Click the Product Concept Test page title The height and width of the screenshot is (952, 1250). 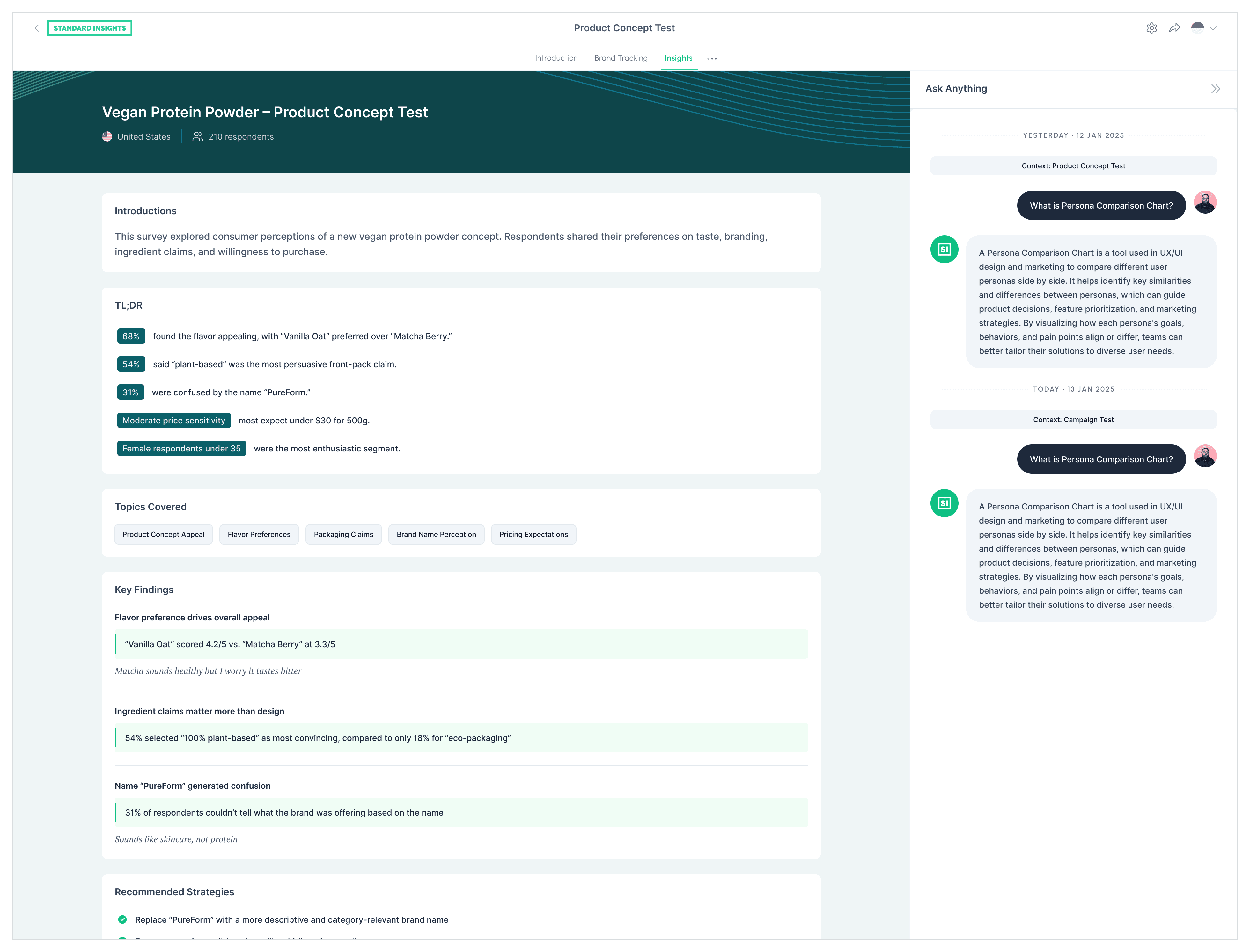pos(624,28)
